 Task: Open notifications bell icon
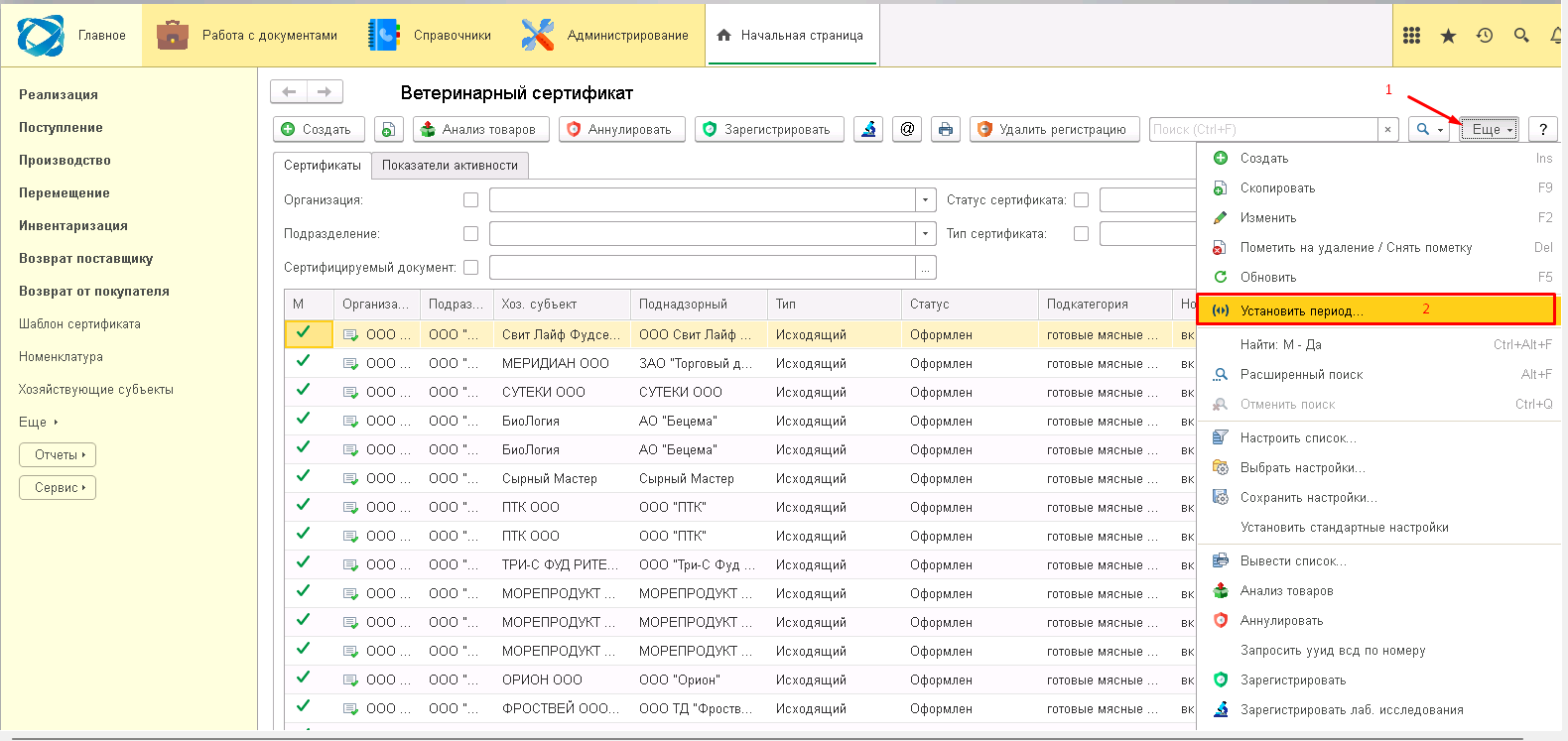click(x=1556, y=36)
